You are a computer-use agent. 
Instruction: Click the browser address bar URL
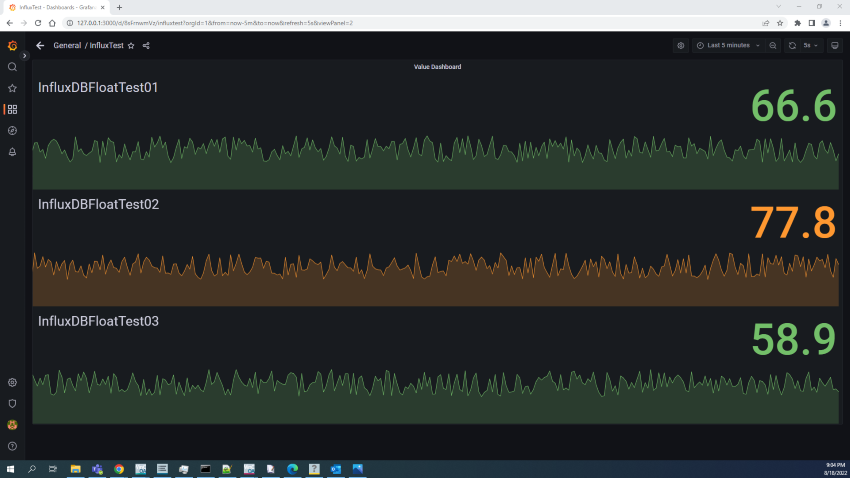[x=215, y=23]
